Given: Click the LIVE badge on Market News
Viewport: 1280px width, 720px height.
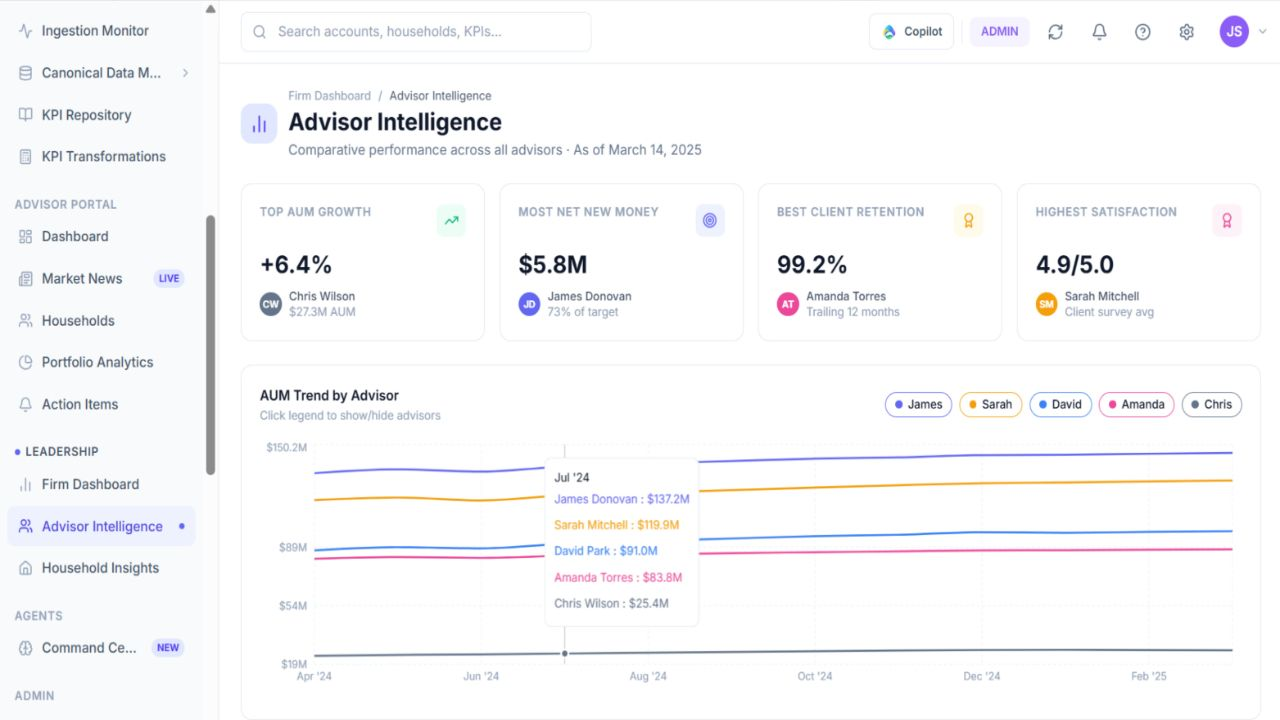Looking at the screenshot, I should (x=169, y=279).
